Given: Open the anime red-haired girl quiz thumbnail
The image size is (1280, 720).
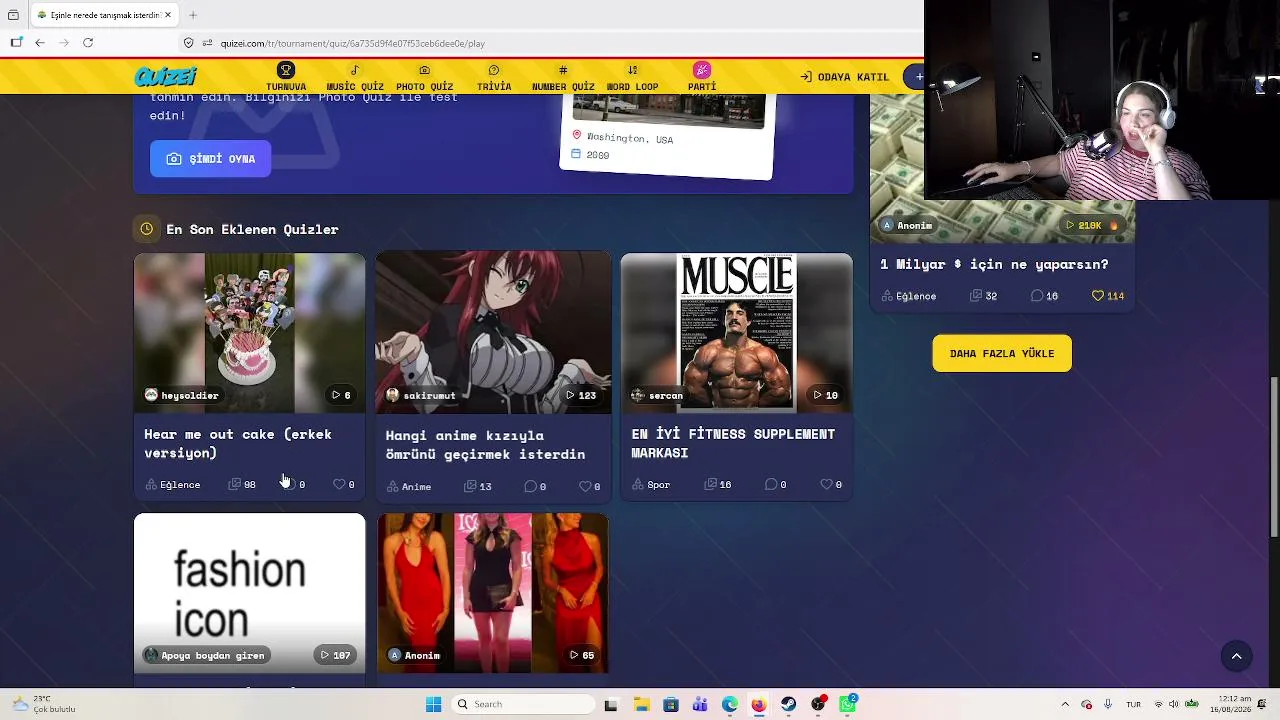Looking at the screenshot, I should click(493, 333).
